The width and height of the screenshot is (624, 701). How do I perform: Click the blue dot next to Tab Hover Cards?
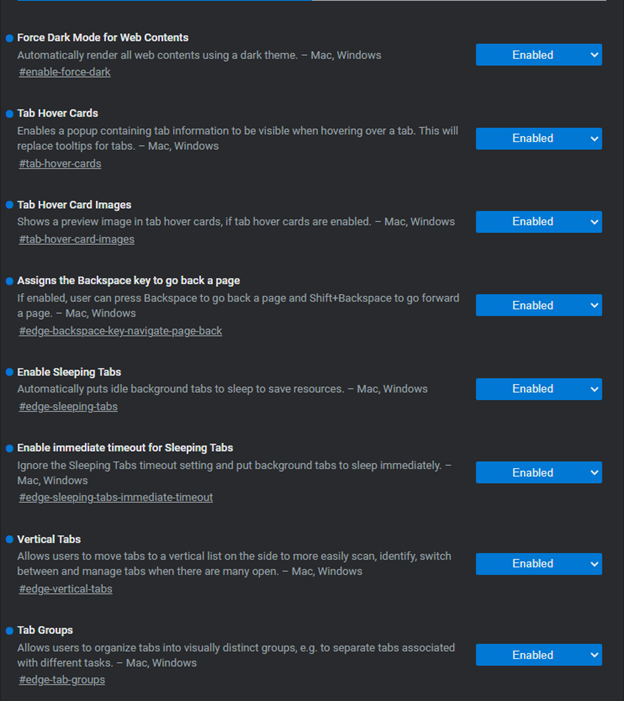[x=9, y=114]
